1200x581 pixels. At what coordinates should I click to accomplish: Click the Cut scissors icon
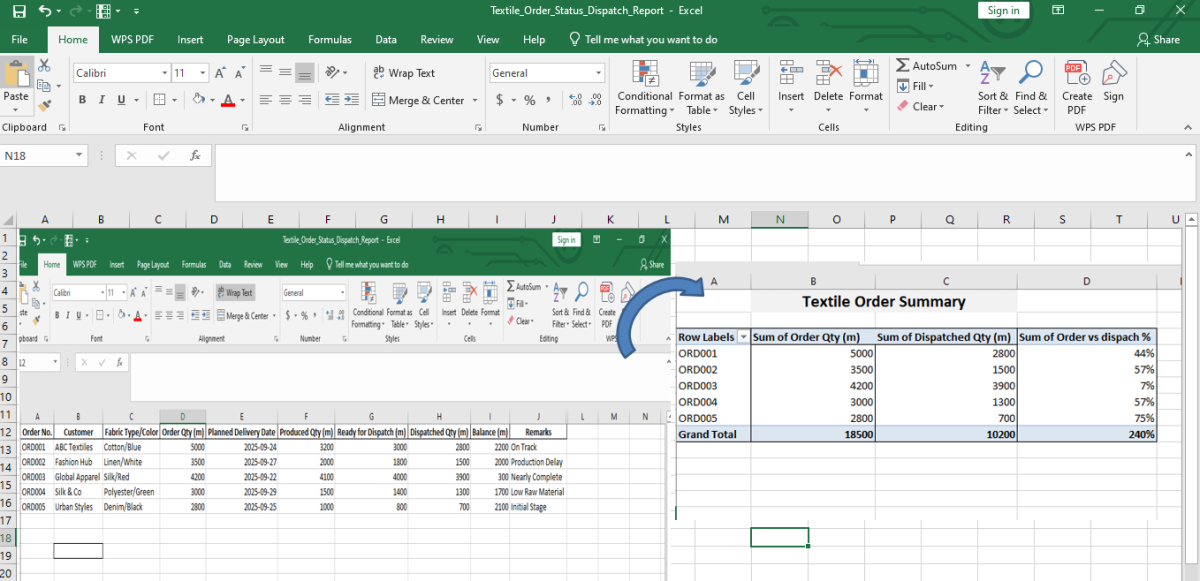[45, 66]
